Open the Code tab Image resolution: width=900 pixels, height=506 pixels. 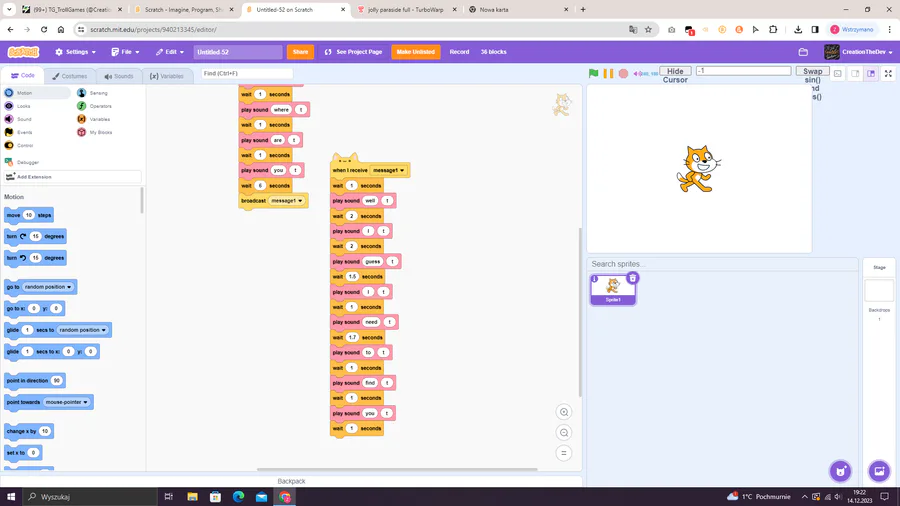[x=23, y=75]
